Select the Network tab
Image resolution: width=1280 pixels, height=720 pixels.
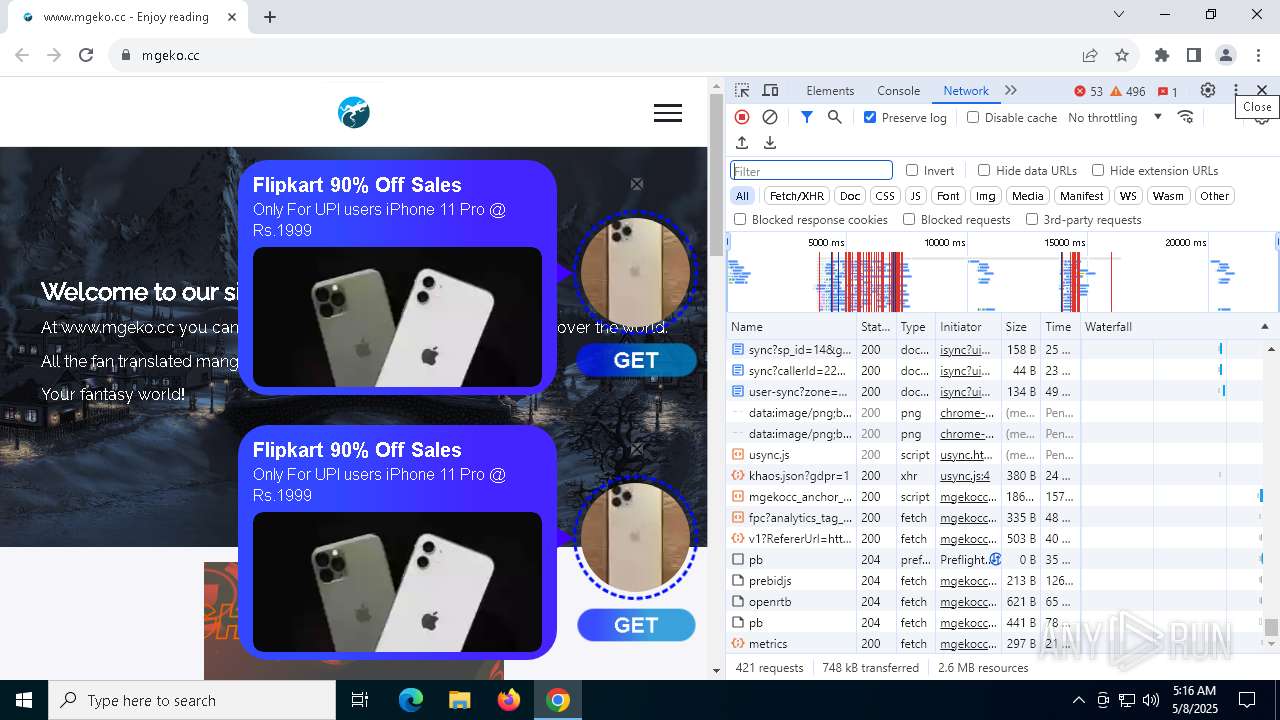(966, 91)
